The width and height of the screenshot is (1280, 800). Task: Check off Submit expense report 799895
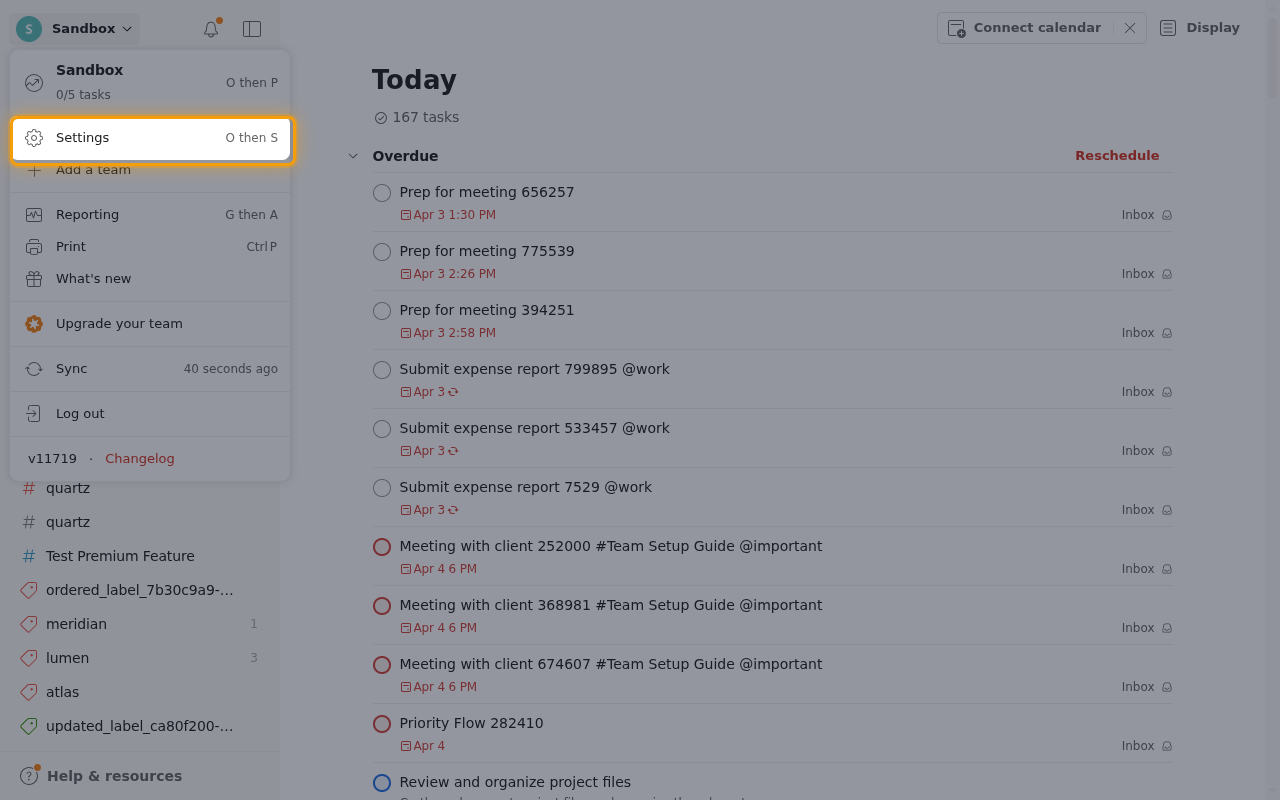382,370
